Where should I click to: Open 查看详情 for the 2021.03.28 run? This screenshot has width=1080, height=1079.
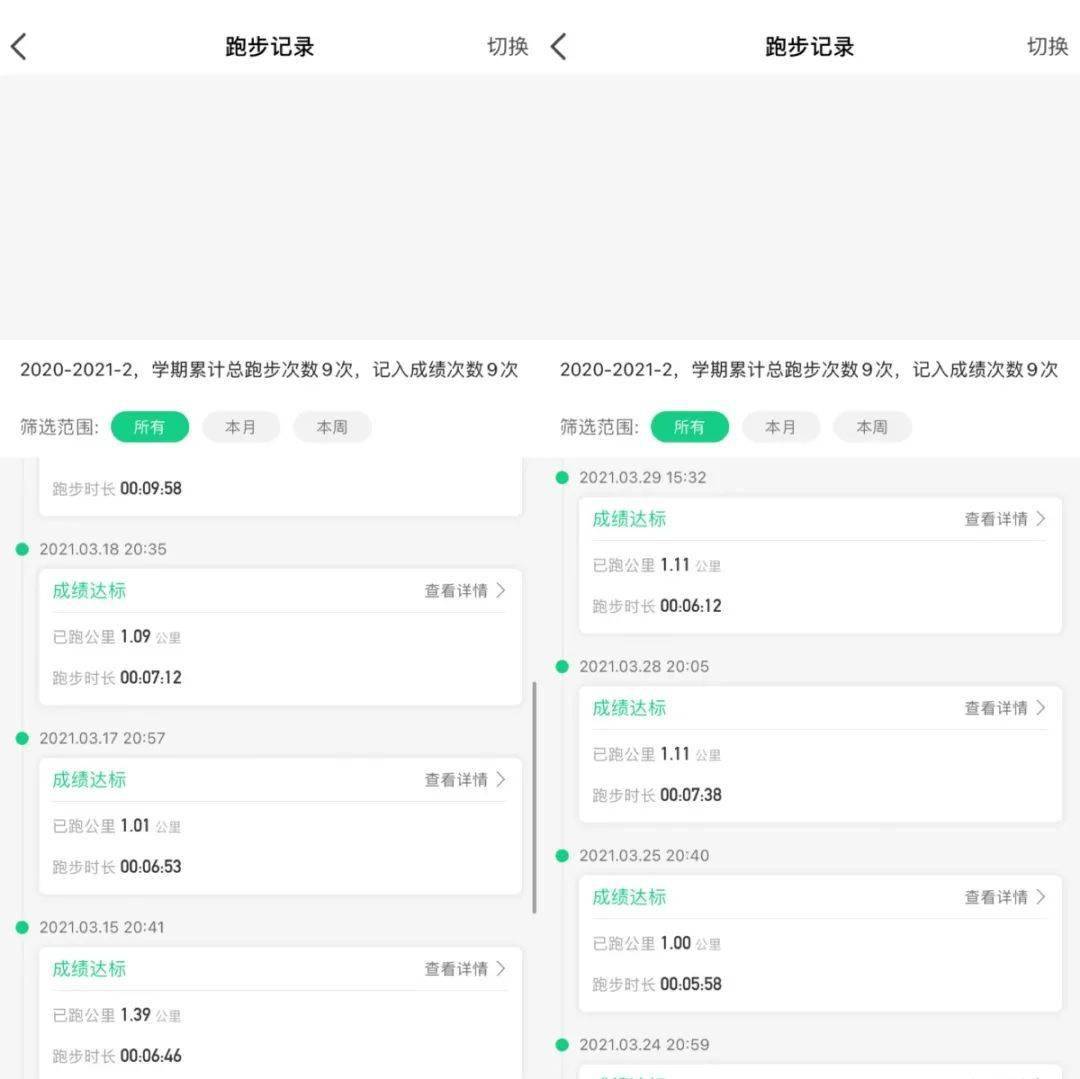tap(1005, 708)
